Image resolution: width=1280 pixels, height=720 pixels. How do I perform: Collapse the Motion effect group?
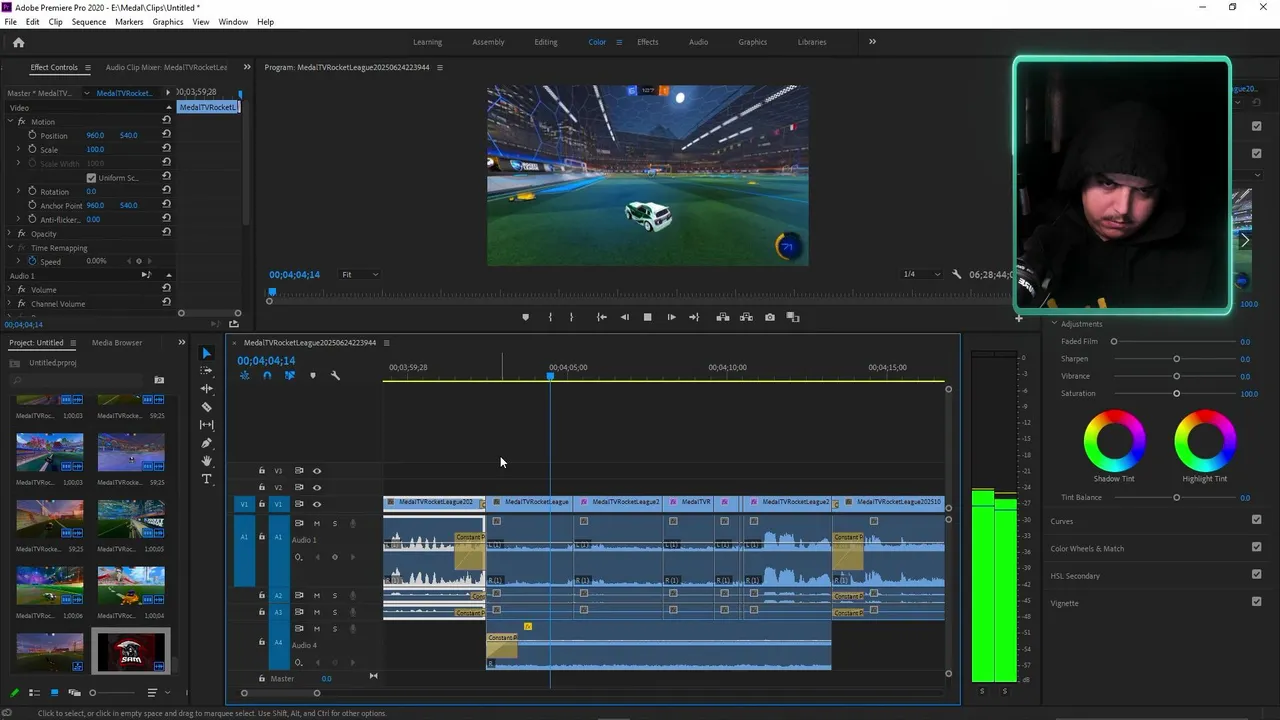tap(9, 121)
